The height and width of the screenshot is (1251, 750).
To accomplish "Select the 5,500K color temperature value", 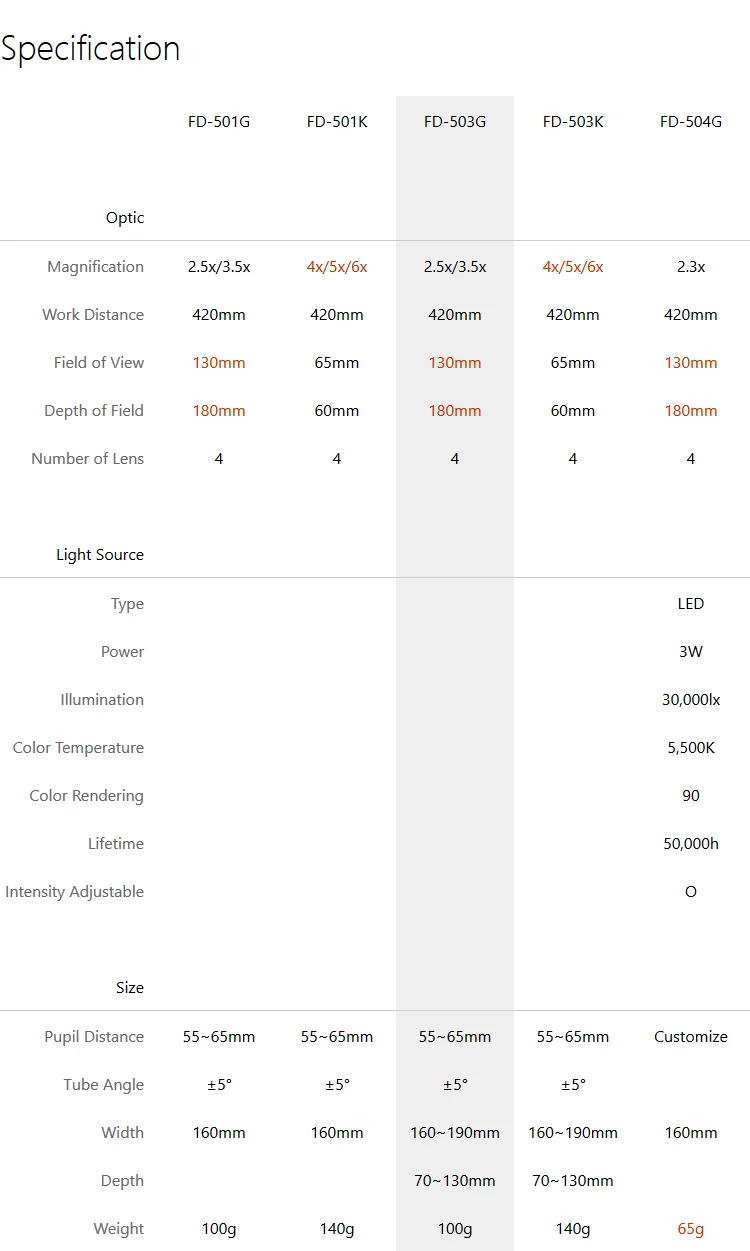I will [691, 748].
